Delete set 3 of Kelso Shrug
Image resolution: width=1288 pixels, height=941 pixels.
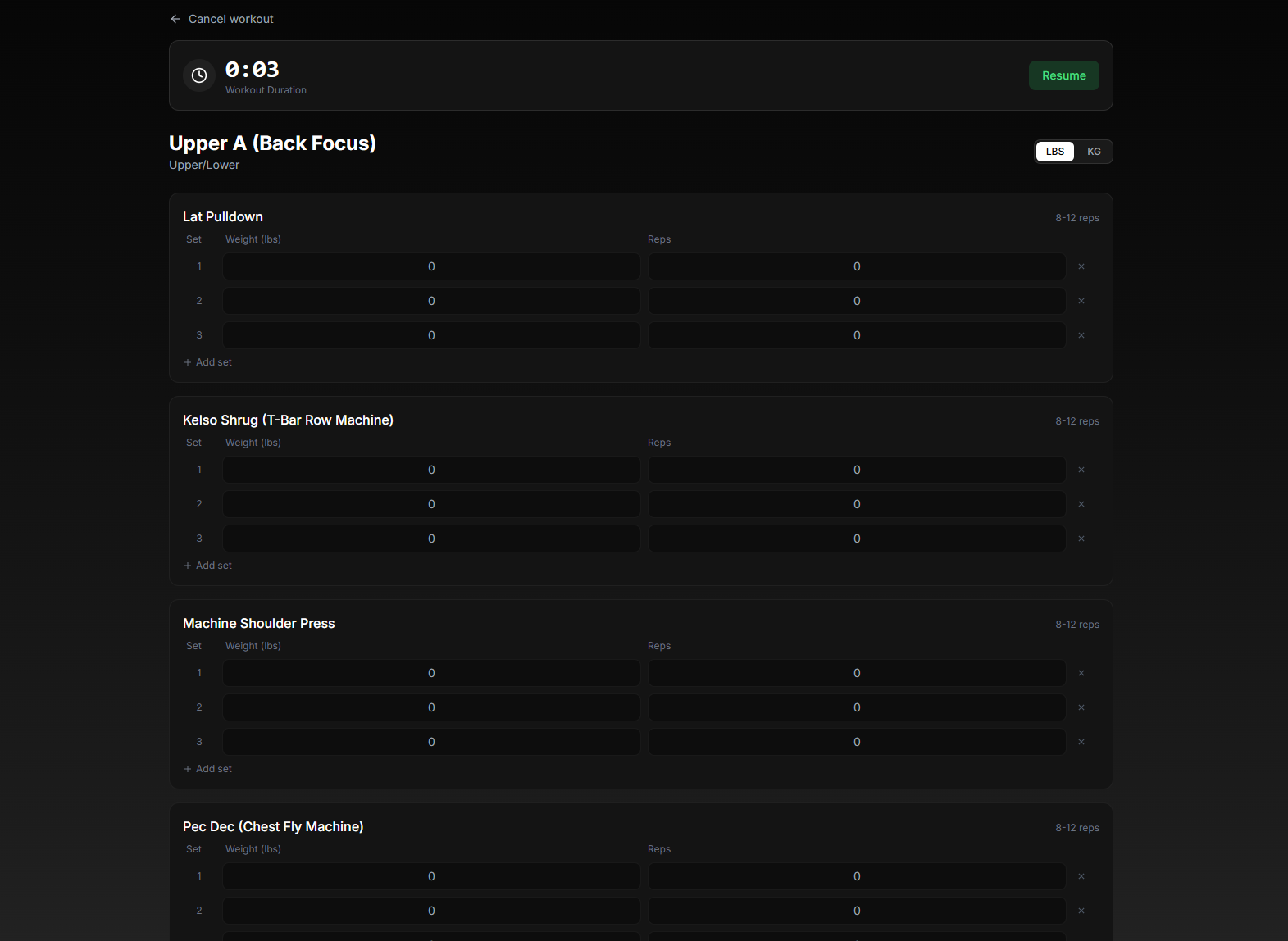click(1081, 539)
